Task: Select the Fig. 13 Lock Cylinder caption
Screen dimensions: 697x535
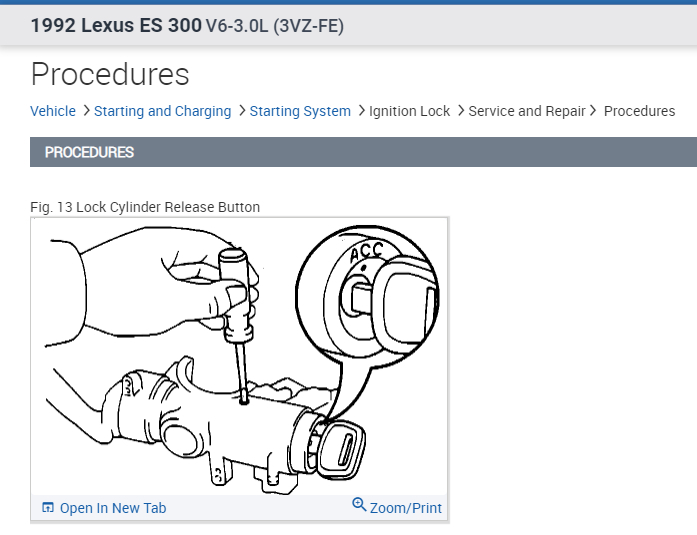Action: tap(145, 207)
